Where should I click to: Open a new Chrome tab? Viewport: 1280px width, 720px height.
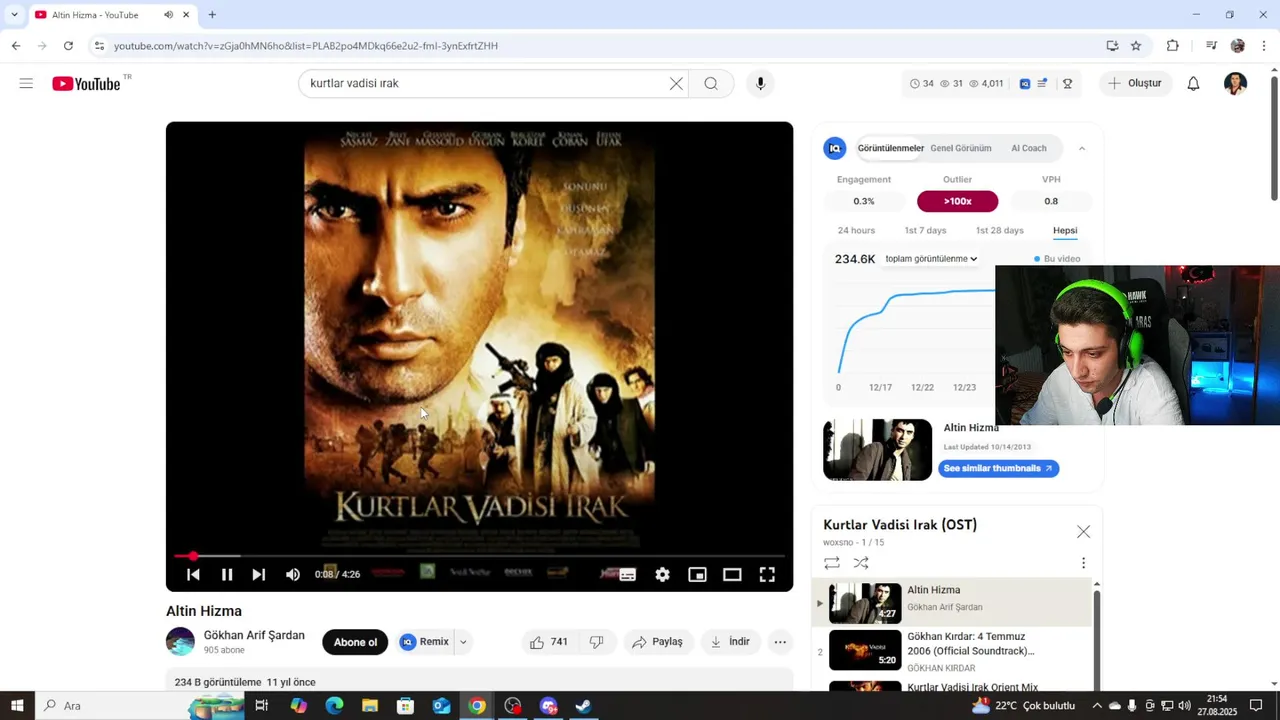tap(212, 15)
